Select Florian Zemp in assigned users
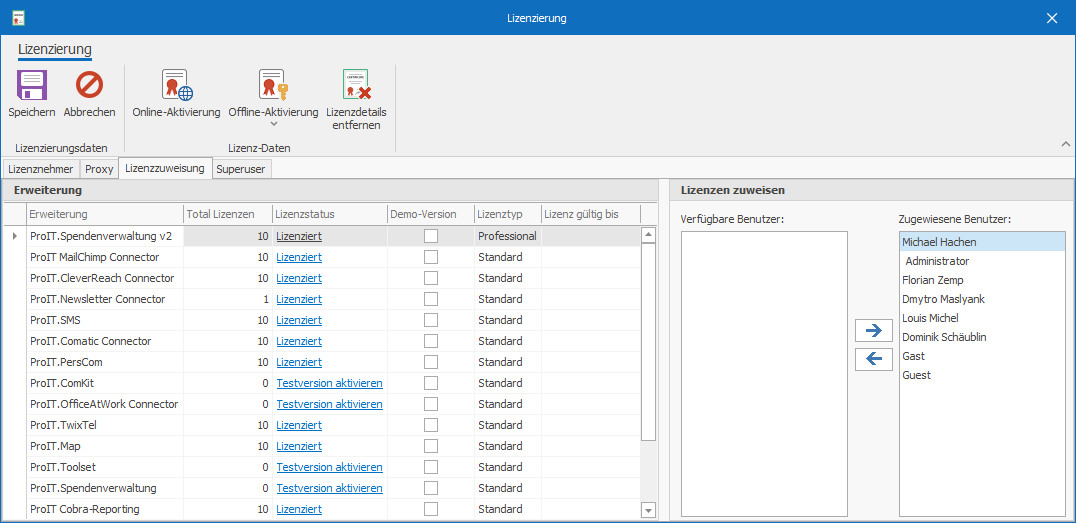Image resolution: width=1076 pixels, height=523 pixels. 931,280
